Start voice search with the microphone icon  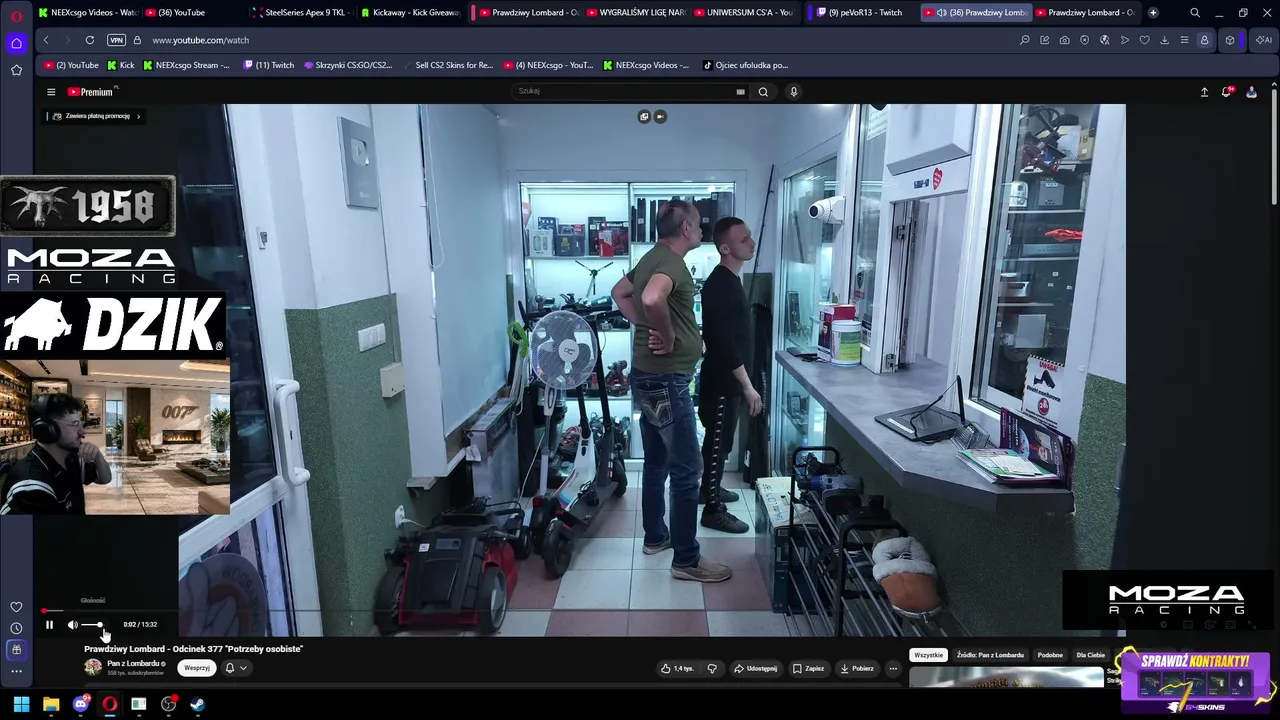coord(794,92)
